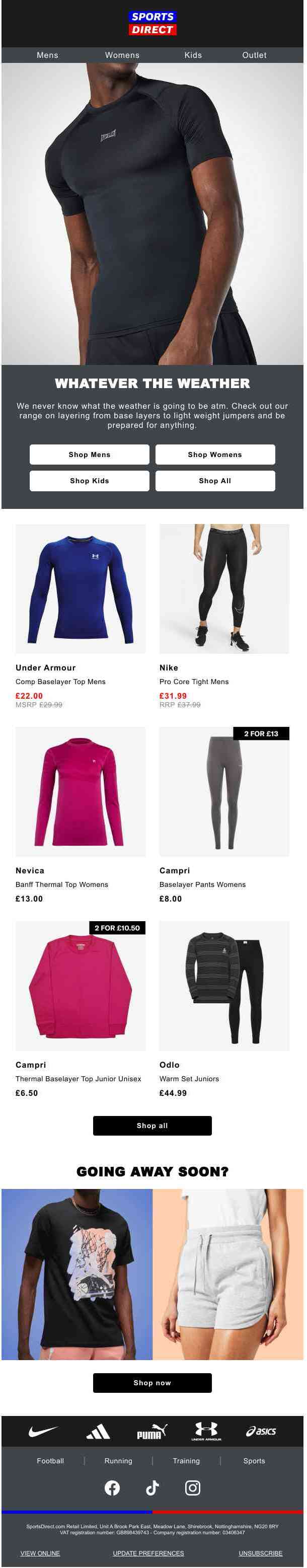Image resolution: width=307 pixels, height=1568 pixels.
Task: Click the Sports Direct logo
Action: tap(153, 23)
